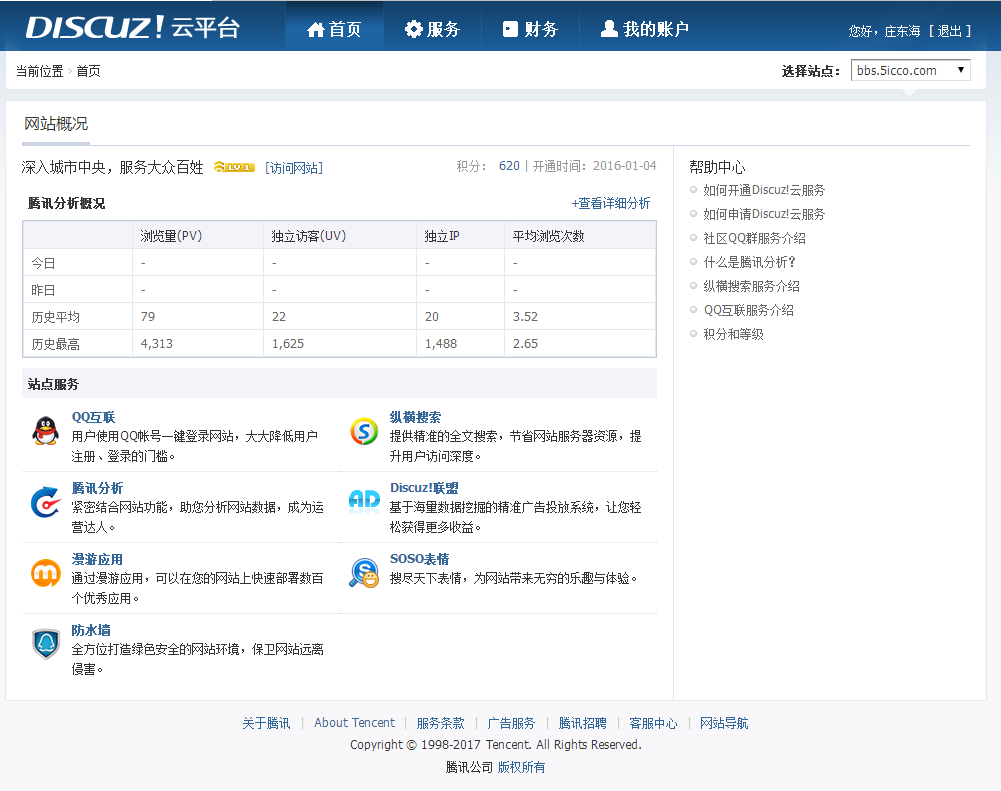This screenshot has height=791, width=1001.
Task: Click the 退出 logout link
Action: 949,31
